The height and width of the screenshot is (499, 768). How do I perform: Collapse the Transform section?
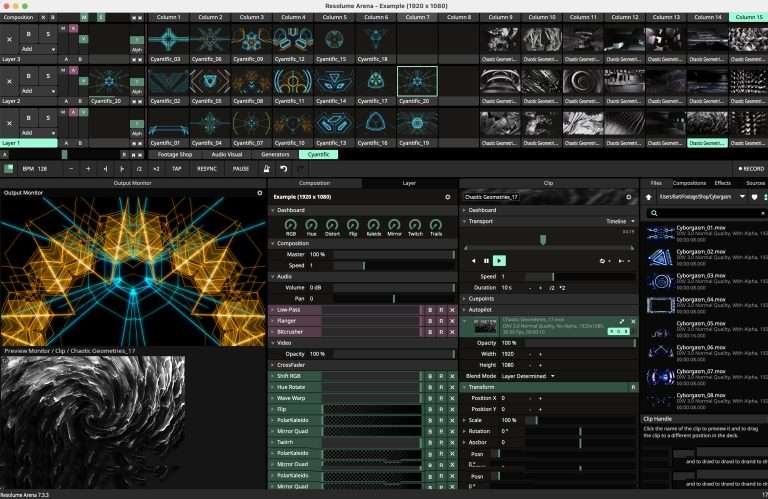point(464,387)
